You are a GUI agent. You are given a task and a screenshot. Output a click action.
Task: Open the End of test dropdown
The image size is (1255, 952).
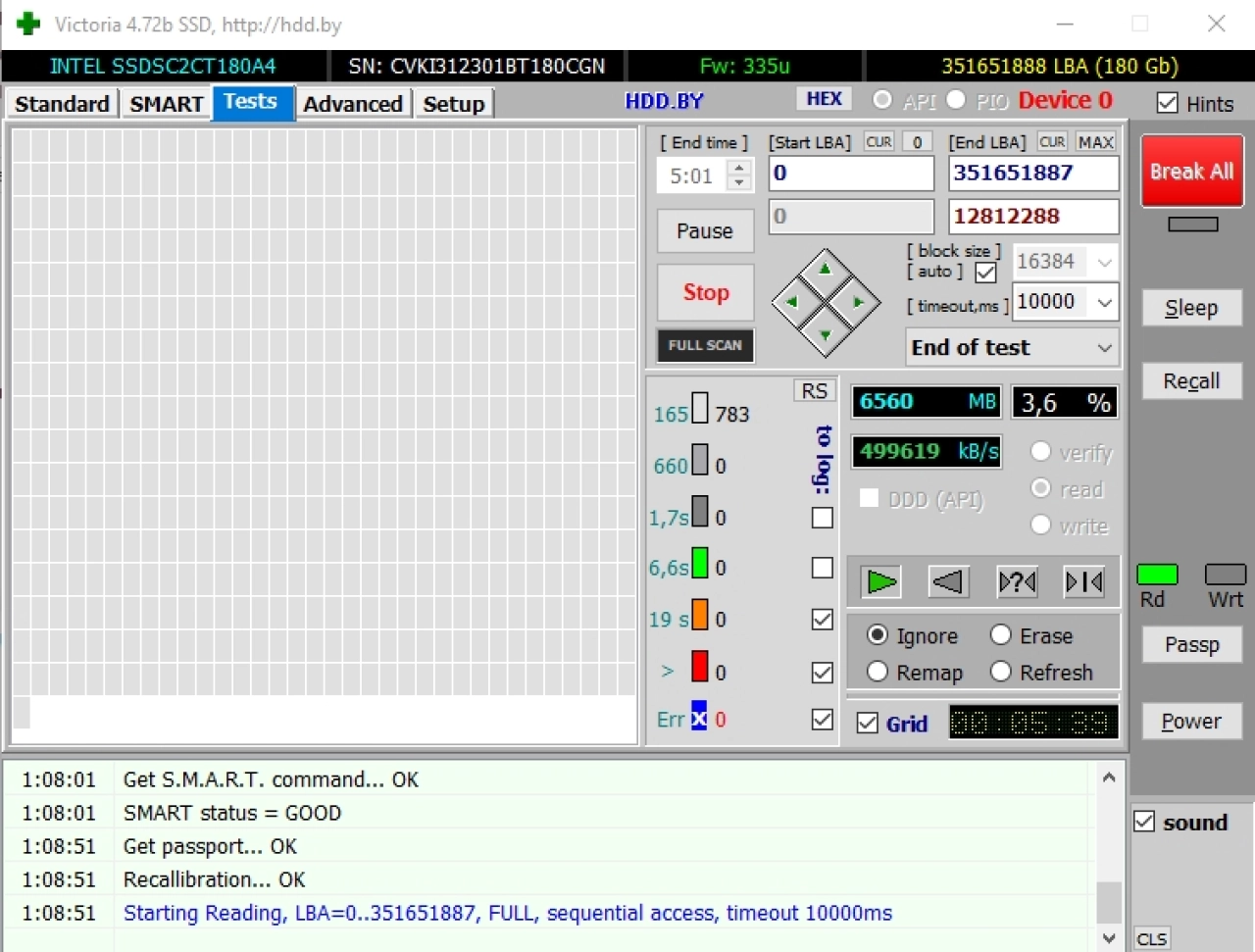1012,347
